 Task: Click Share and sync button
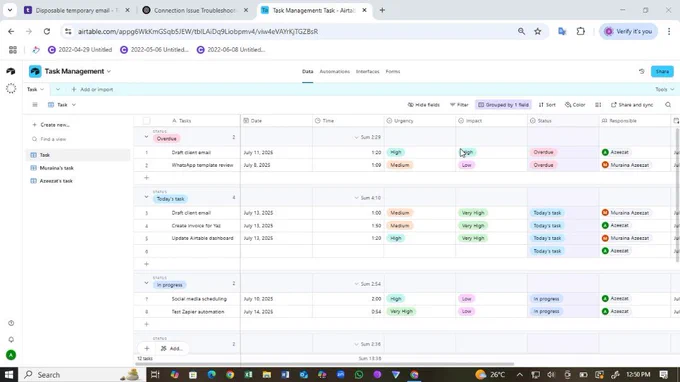tap(632, 104)
